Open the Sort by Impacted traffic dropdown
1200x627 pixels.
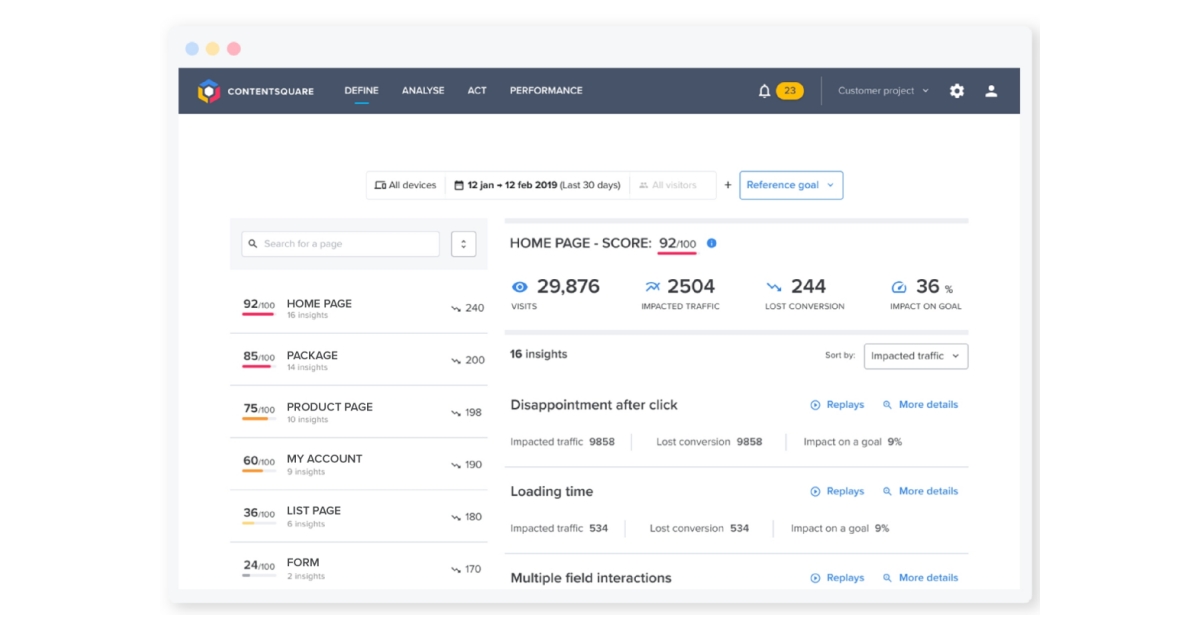pos(915,356)
